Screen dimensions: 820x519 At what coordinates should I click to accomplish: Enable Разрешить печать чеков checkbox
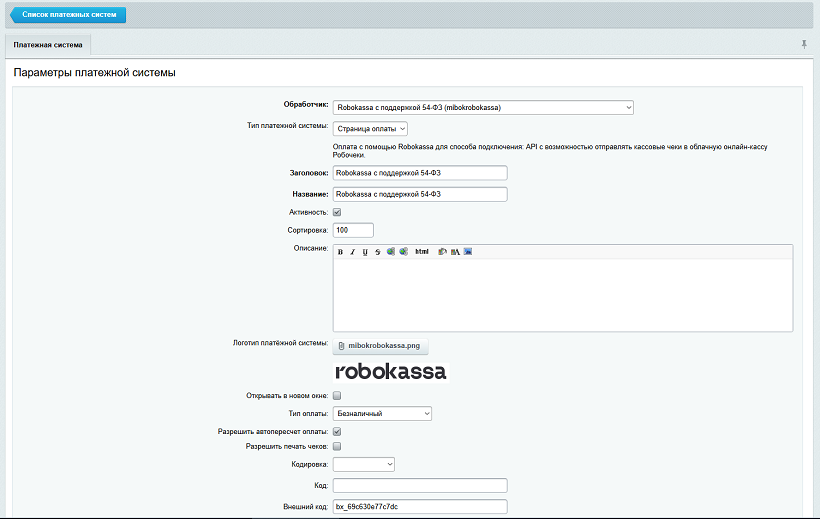click(337, 446)
